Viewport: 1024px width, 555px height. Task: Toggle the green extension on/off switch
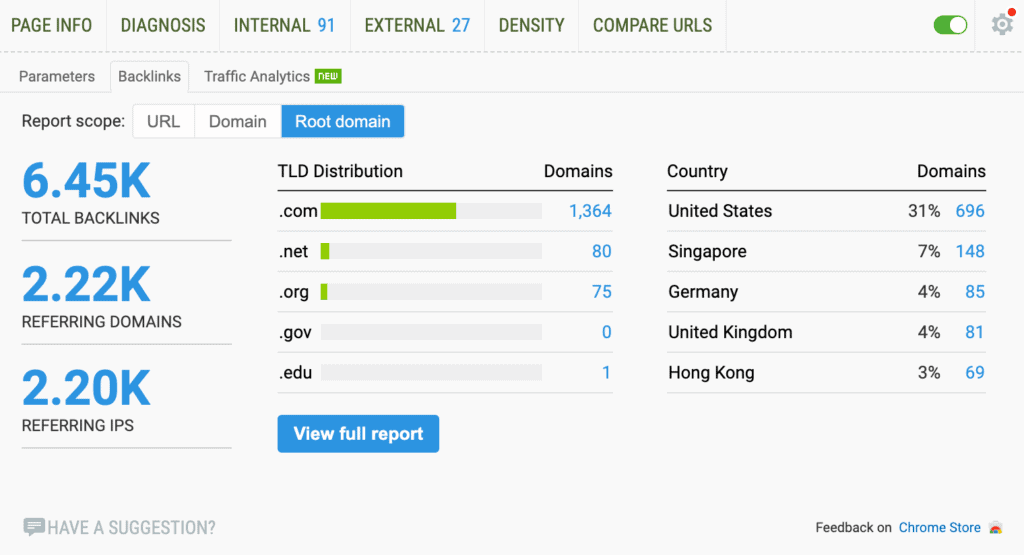950,25
